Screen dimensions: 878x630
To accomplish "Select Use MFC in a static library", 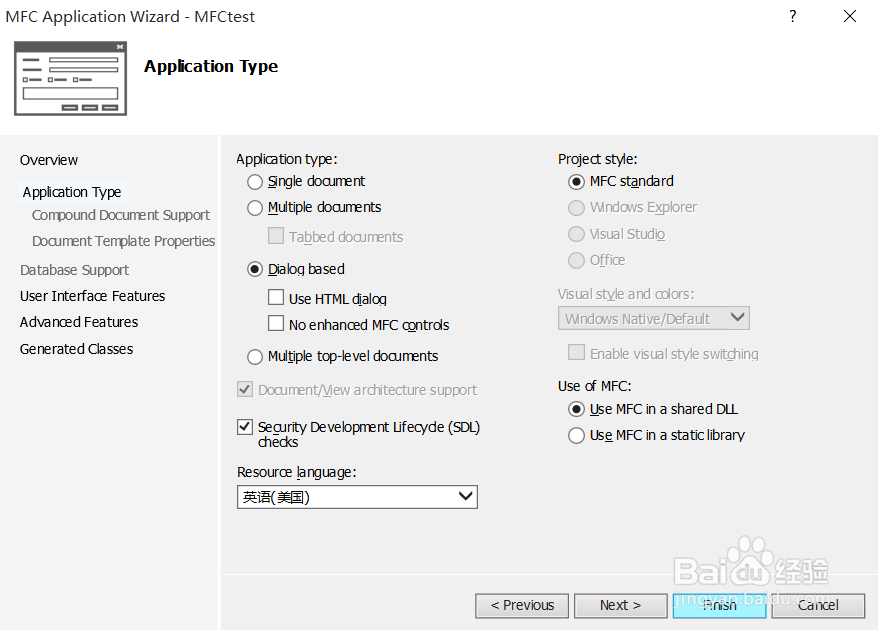I will (576, 436).
